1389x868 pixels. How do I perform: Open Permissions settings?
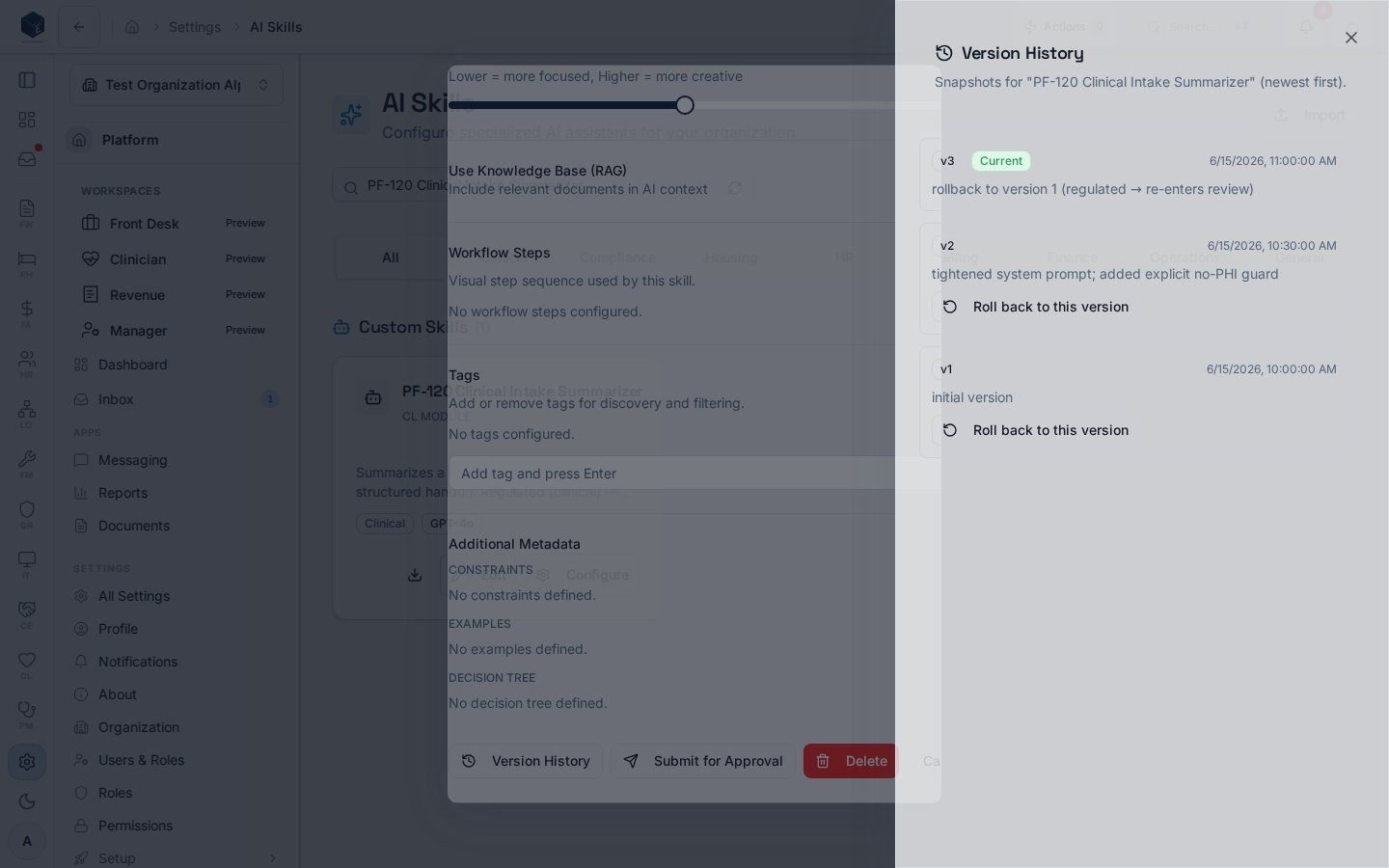tap(176, 826)
